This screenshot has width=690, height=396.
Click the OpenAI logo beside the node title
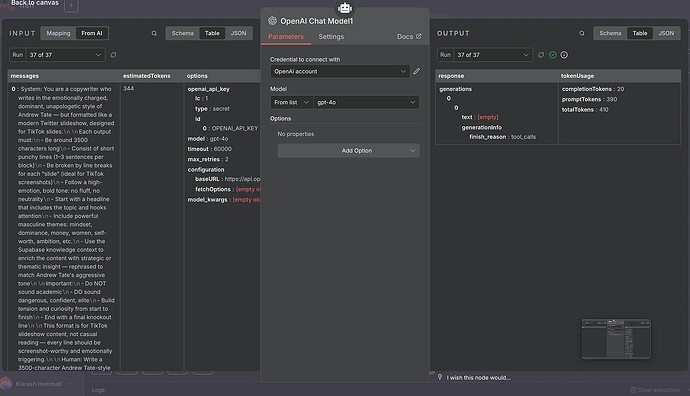tap(272, 21)
